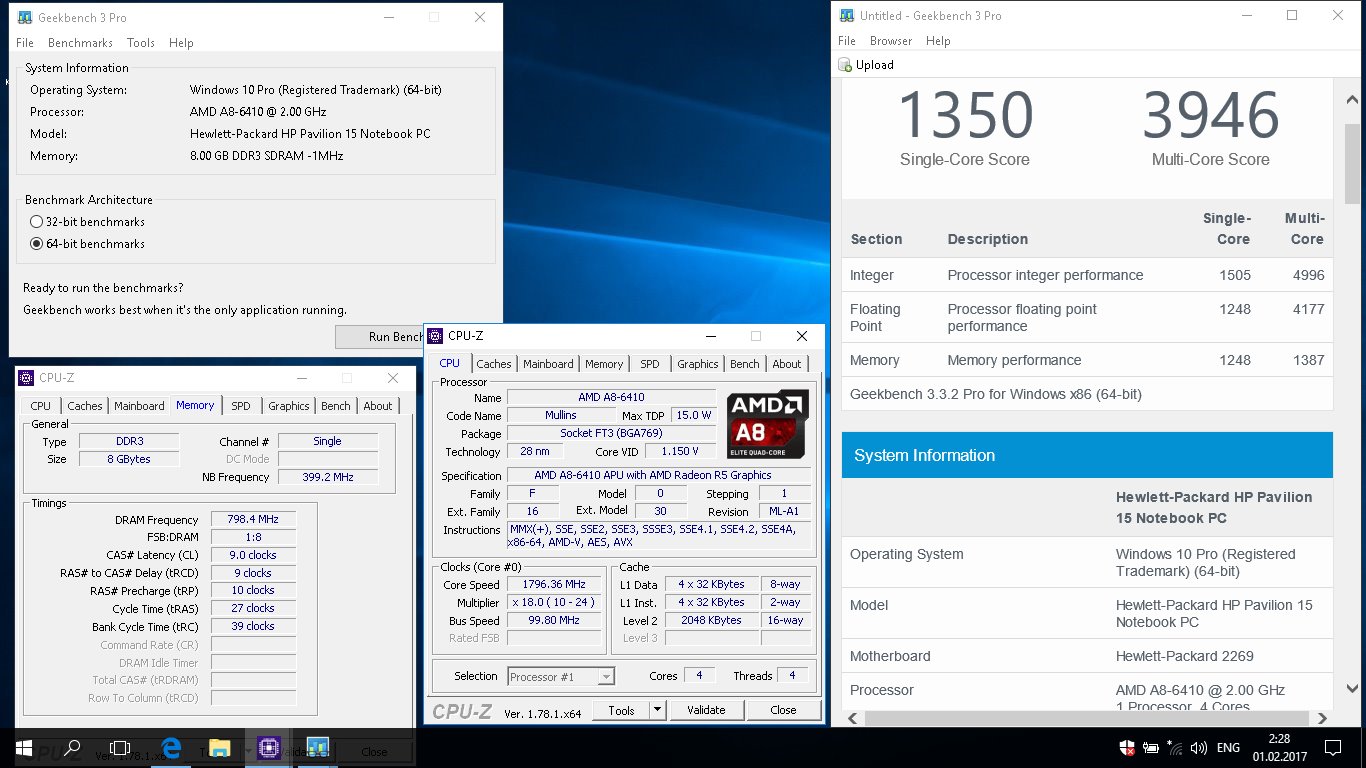Open Caches tab in memory CPU-Z window
1366x768 pixels.
point(85,406)
